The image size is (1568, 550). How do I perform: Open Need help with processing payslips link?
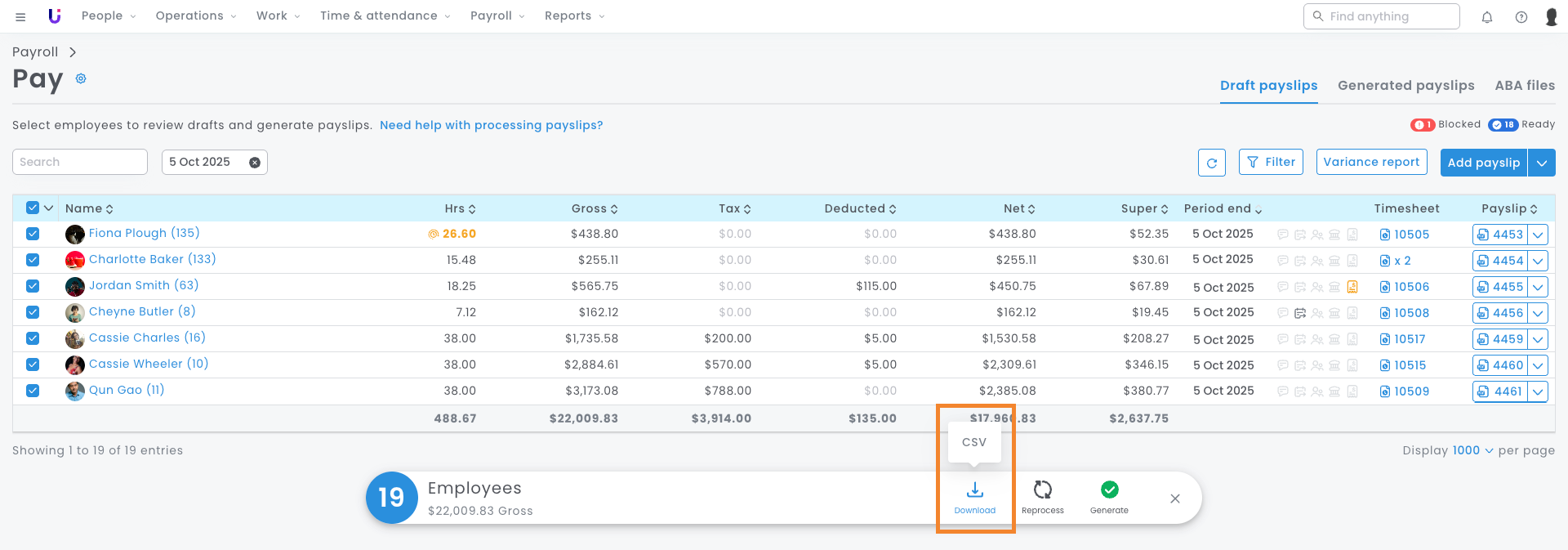point(491,125)
